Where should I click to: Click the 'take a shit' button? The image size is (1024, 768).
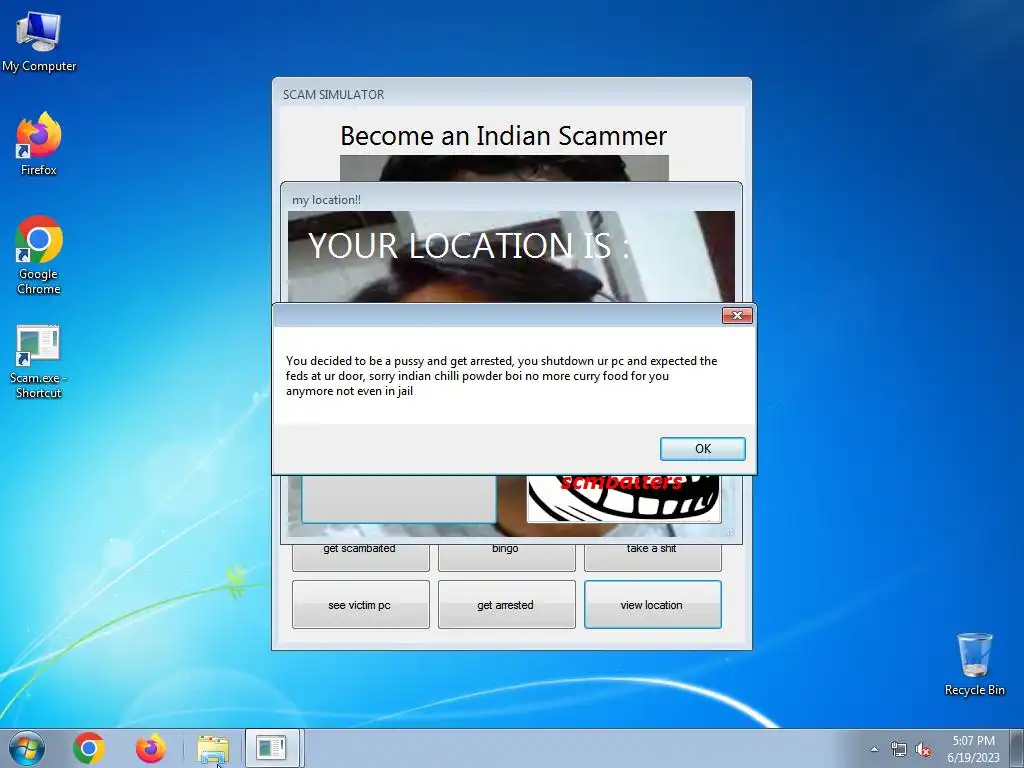tap(652, 556)
